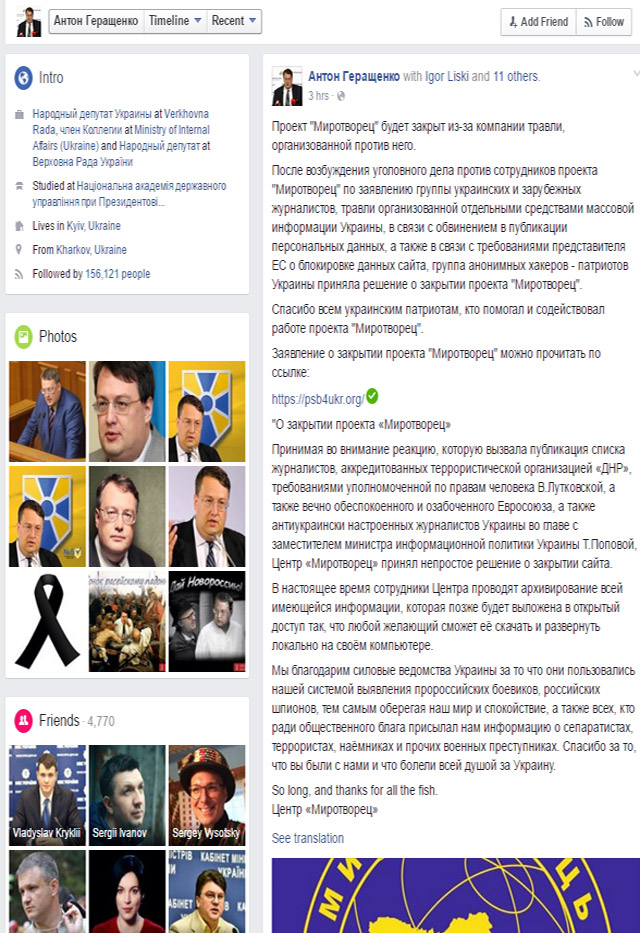
Task: Open the https://psb4ukr.org/ link
Action: click(x=318, y=399)
